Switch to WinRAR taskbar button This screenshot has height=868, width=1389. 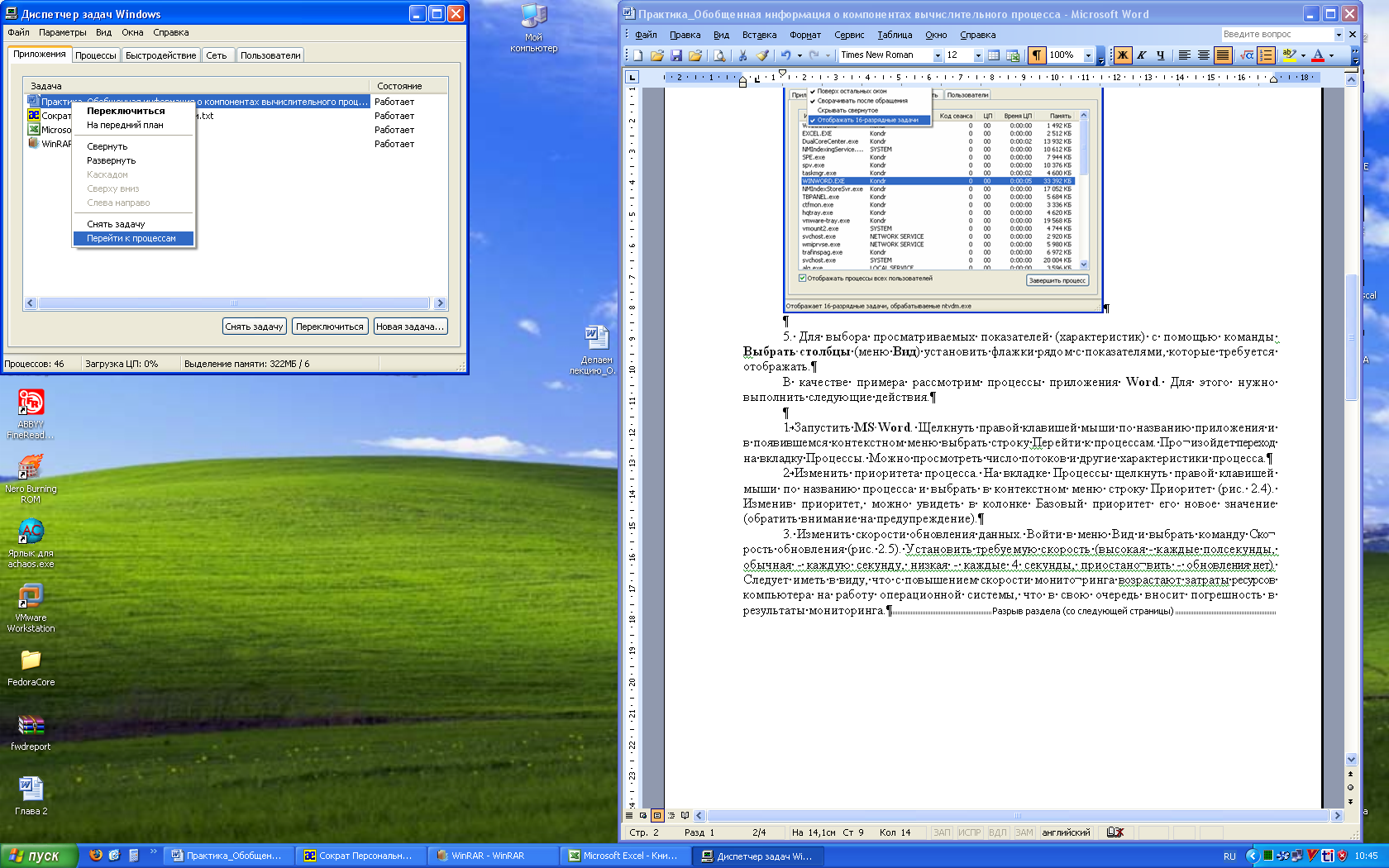pos(493,856)
